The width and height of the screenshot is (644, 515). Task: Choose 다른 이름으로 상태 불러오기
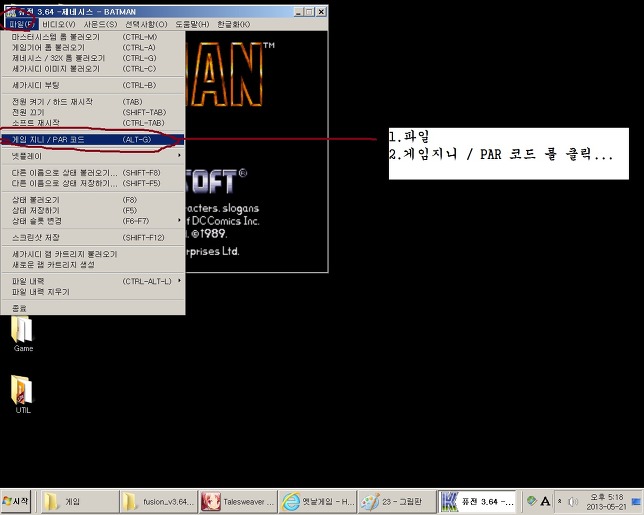[x=92, y=172]
